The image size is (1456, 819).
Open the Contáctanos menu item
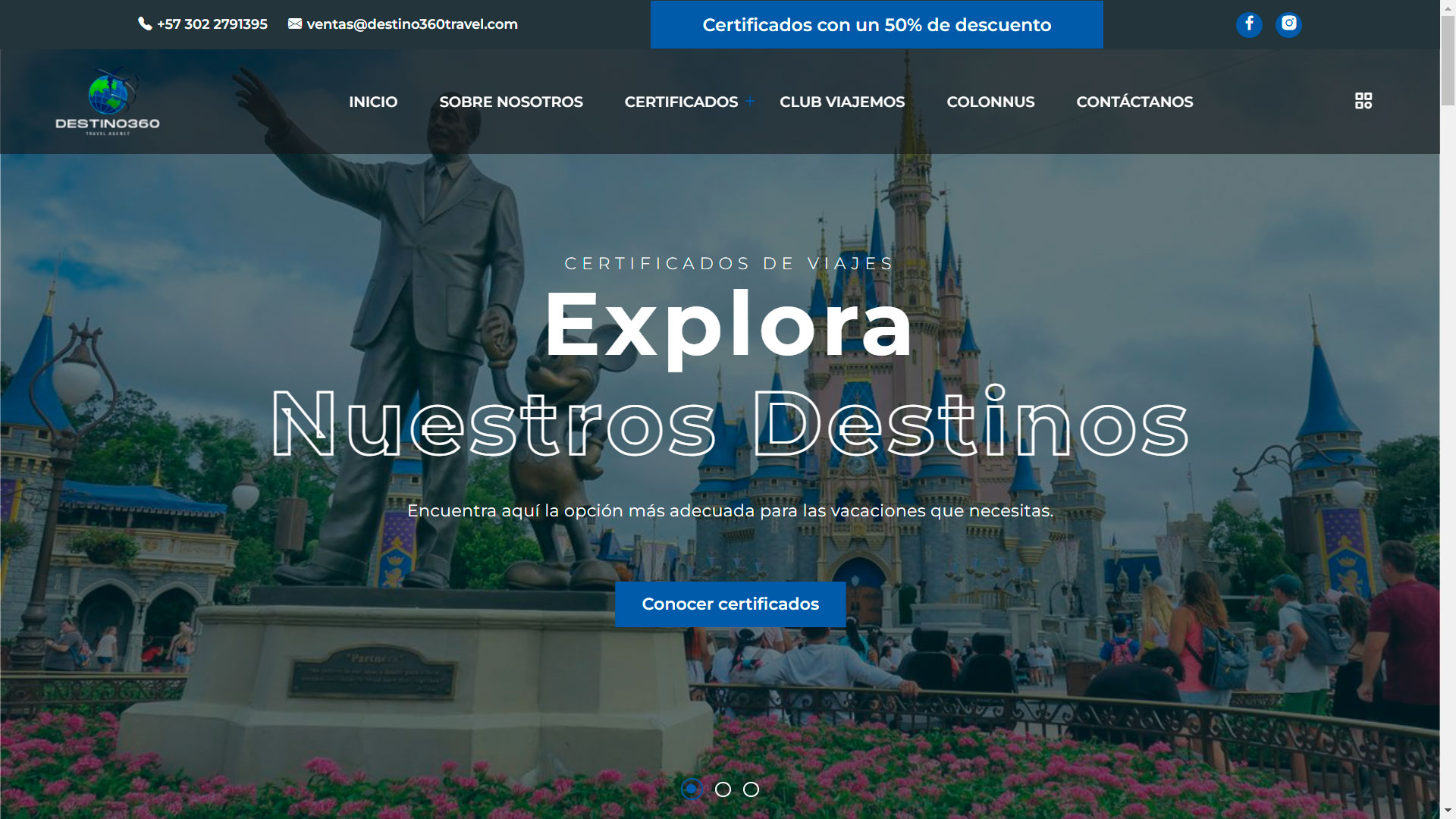1134,102
